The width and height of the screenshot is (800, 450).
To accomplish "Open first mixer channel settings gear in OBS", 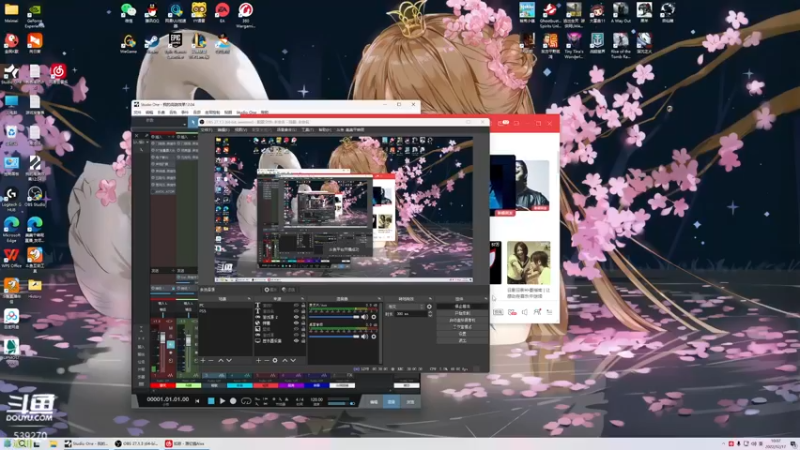I will coord(374,317).
